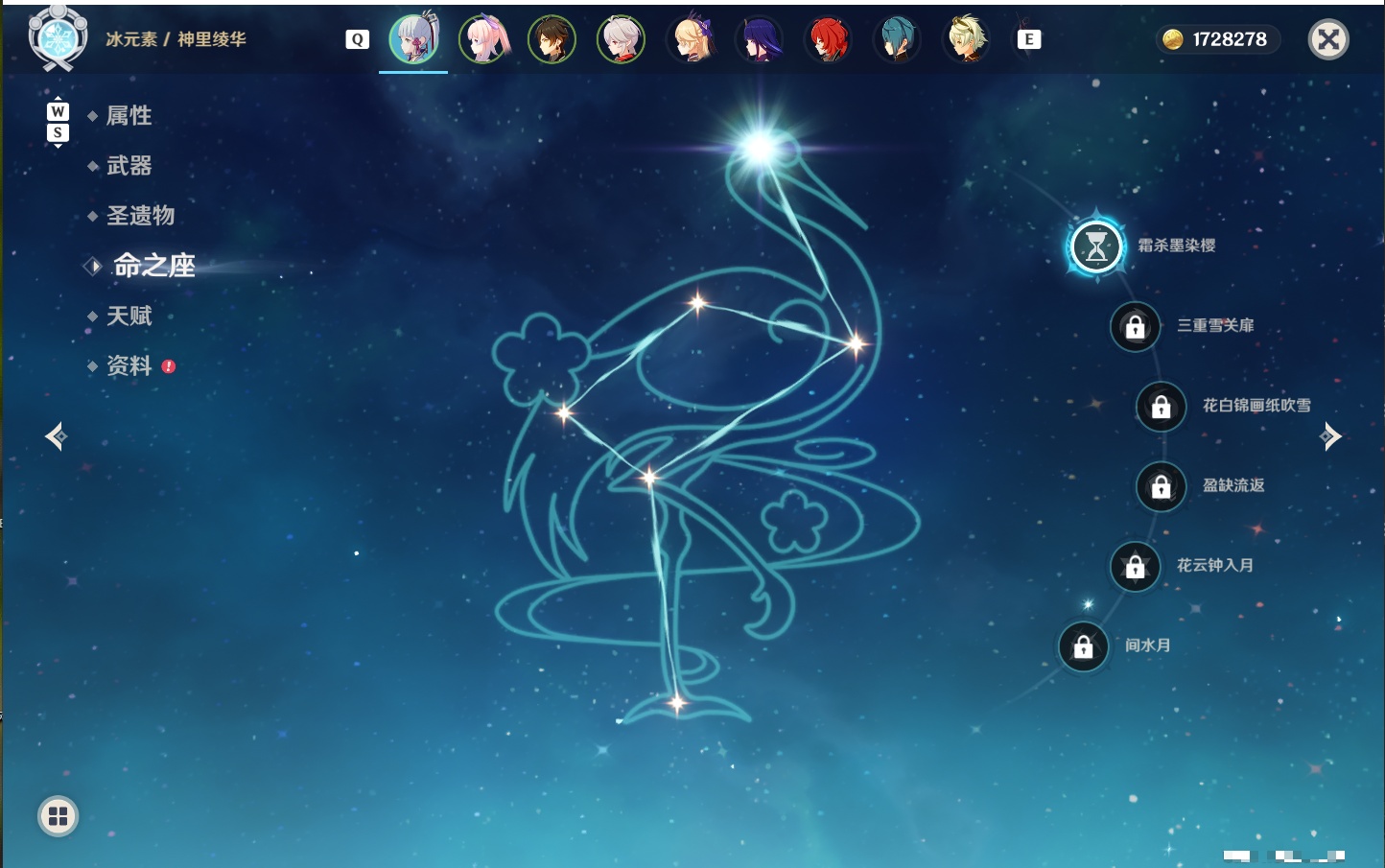Image resolution: width=1385 pixels, height=868 pixels.
Task: Click the lock icon beside 三重雪关扉
Action: [1136, 327]
